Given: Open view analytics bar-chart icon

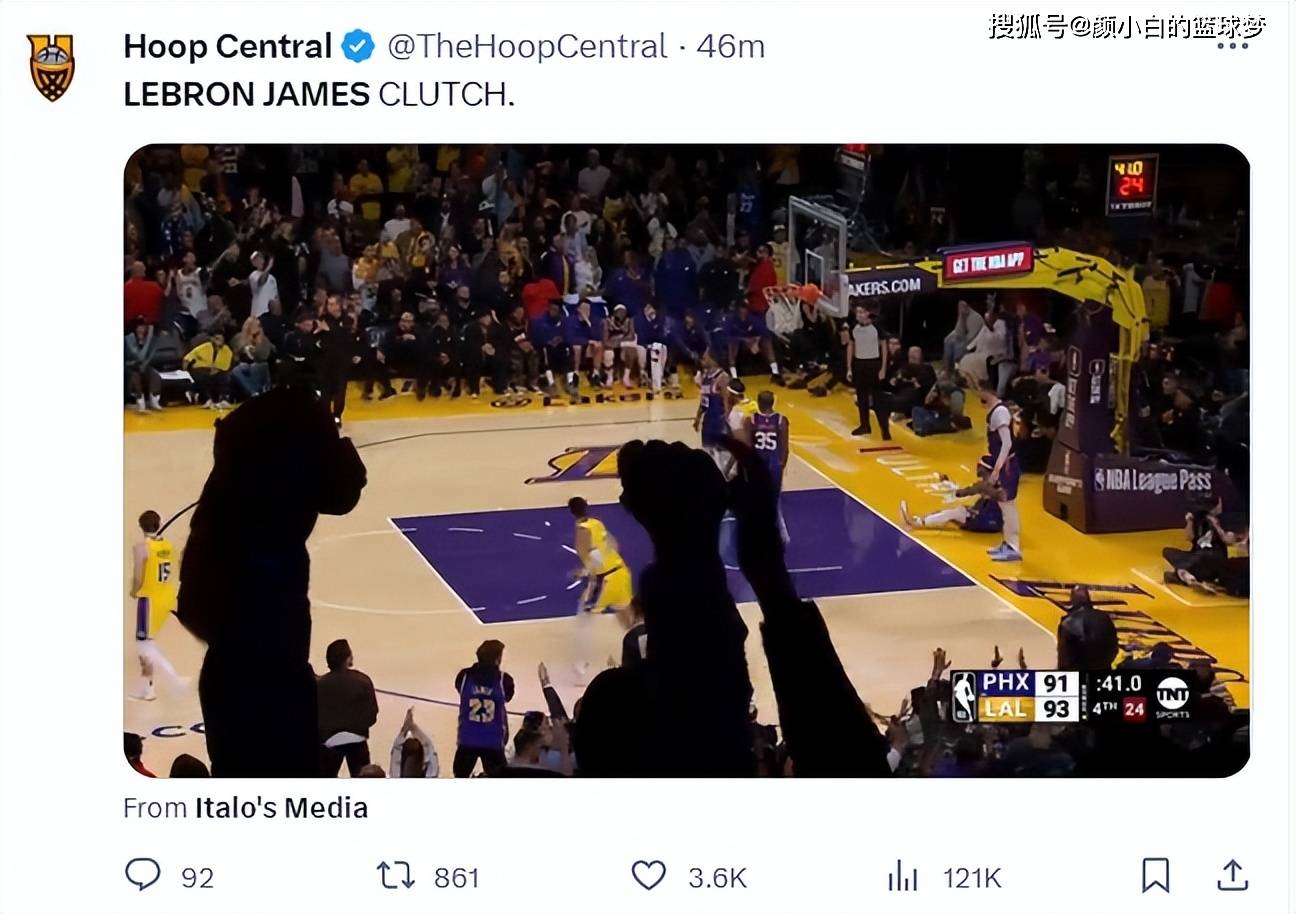Looking at the screenshot, I should pyautogui.click(x=902, y=876).
